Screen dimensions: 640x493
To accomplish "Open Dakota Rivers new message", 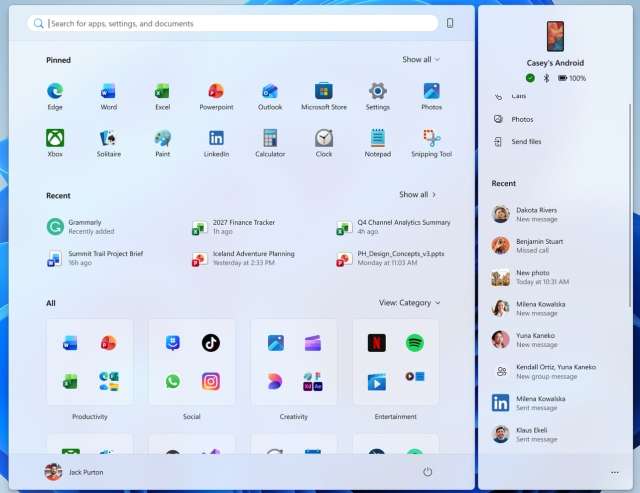I will 525,214.
